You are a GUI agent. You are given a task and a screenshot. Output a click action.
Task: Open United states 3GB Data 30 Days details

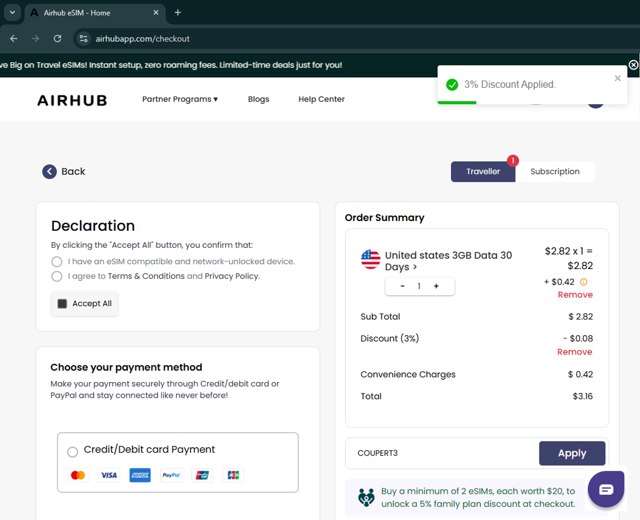click(x=448, y=261)
